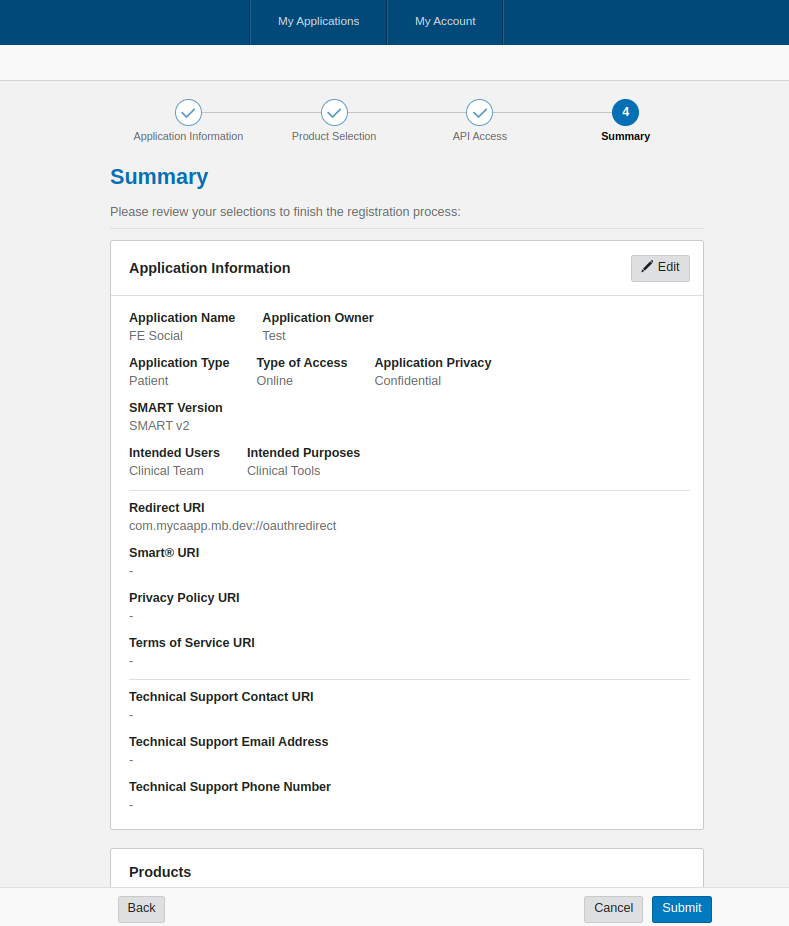Click the Product Selection step checkmark icon

[334, 112]
